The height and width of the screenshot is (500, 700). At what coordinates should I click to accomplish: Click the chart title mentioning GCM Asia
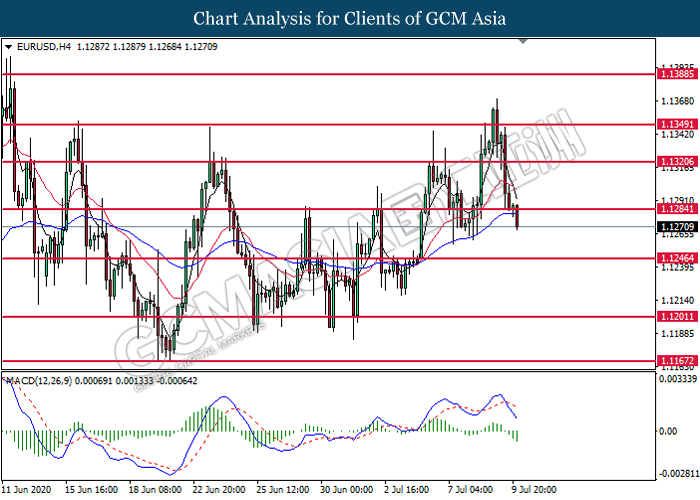pos(349,19)
